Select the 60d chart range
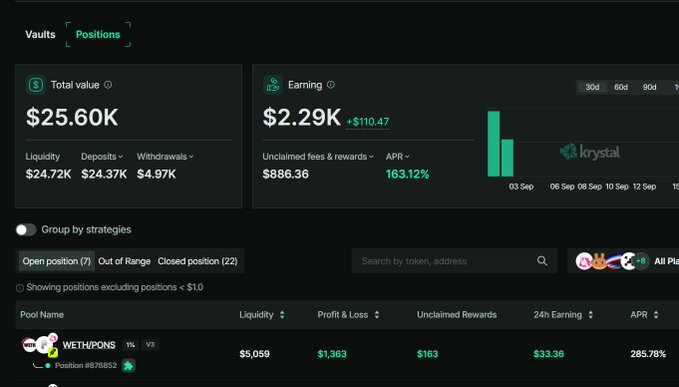This screenshot has width=679, height=387. tap(621, 87)
